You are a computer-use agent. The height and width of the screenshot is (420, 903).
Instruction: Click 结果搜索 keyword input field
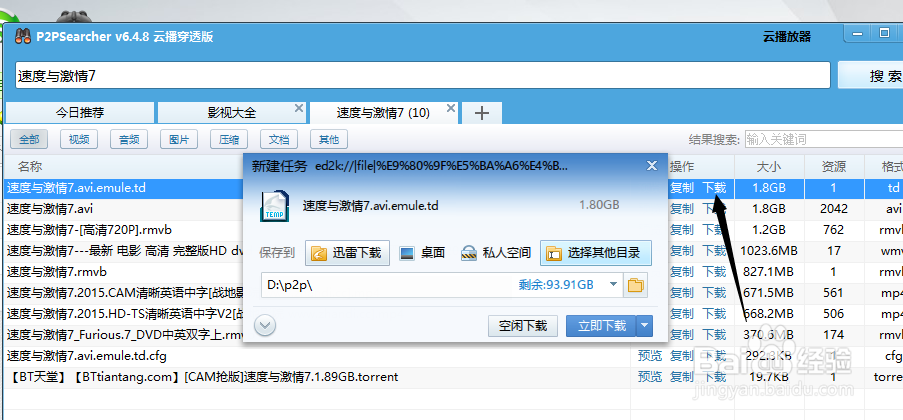pos(824,139)
